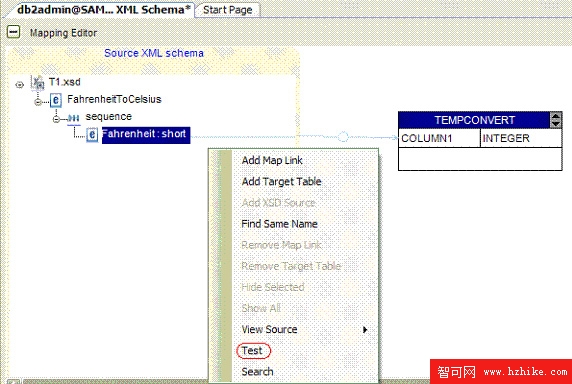Click the Fahrenheit element icon
The height and width of the screenshot is (384, 572).
(92, 135)
